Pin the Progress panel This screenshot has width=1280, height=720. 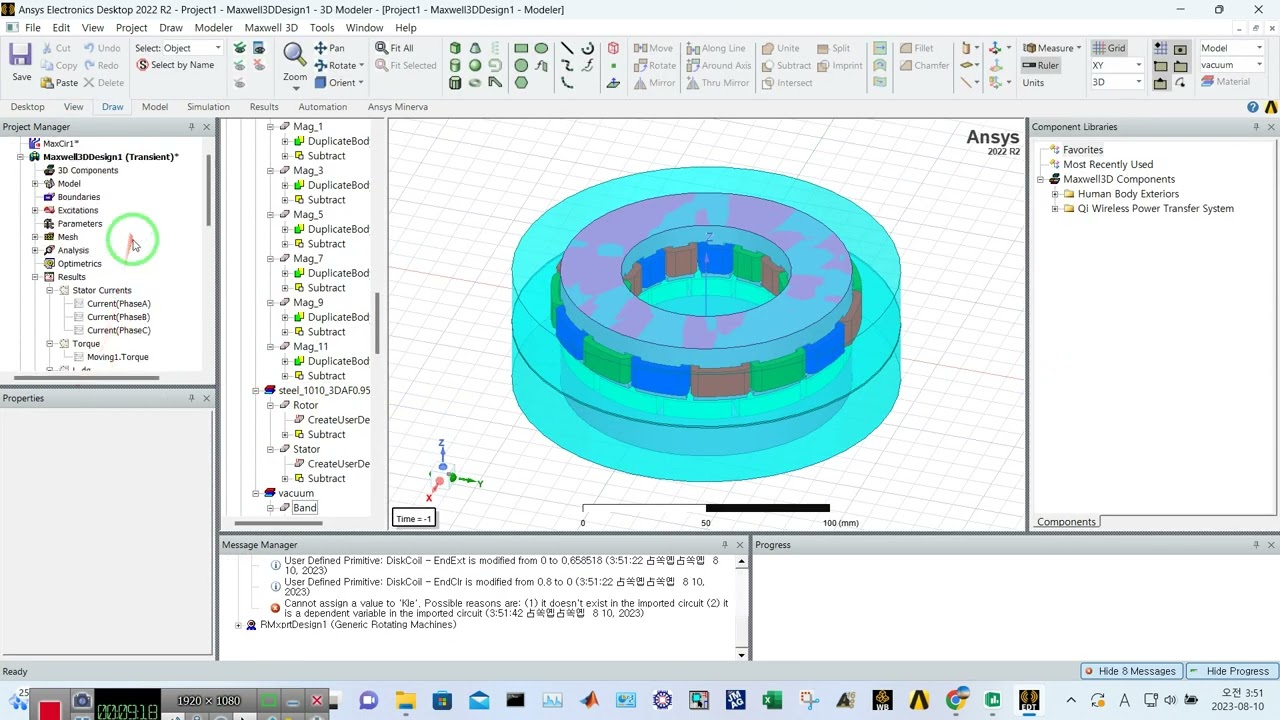click(x=1256, y=545)
